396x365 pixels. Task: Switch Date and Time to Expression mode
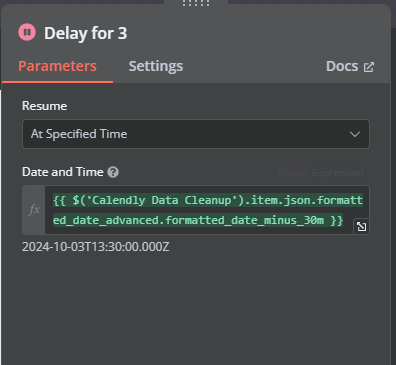pos(338,173)
